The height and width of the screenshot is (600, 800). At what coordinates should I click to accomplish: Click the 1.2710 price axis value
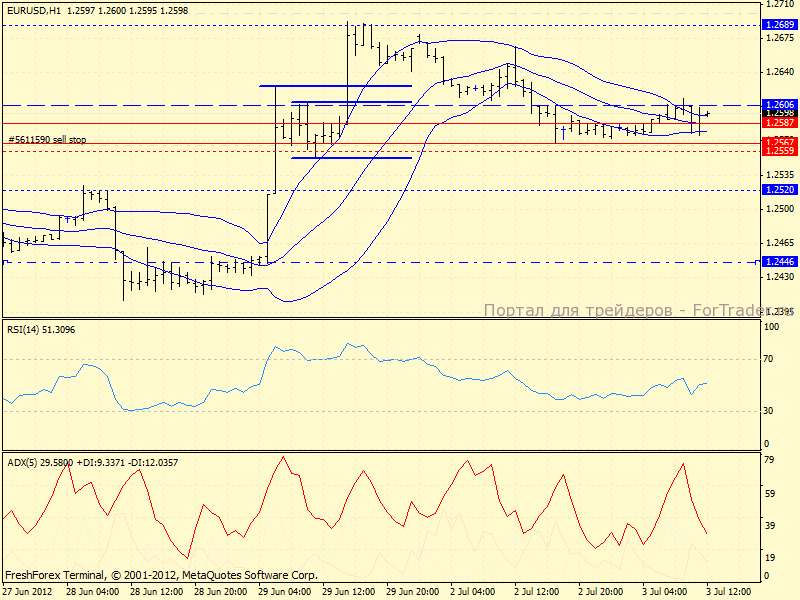pos(780,4)
